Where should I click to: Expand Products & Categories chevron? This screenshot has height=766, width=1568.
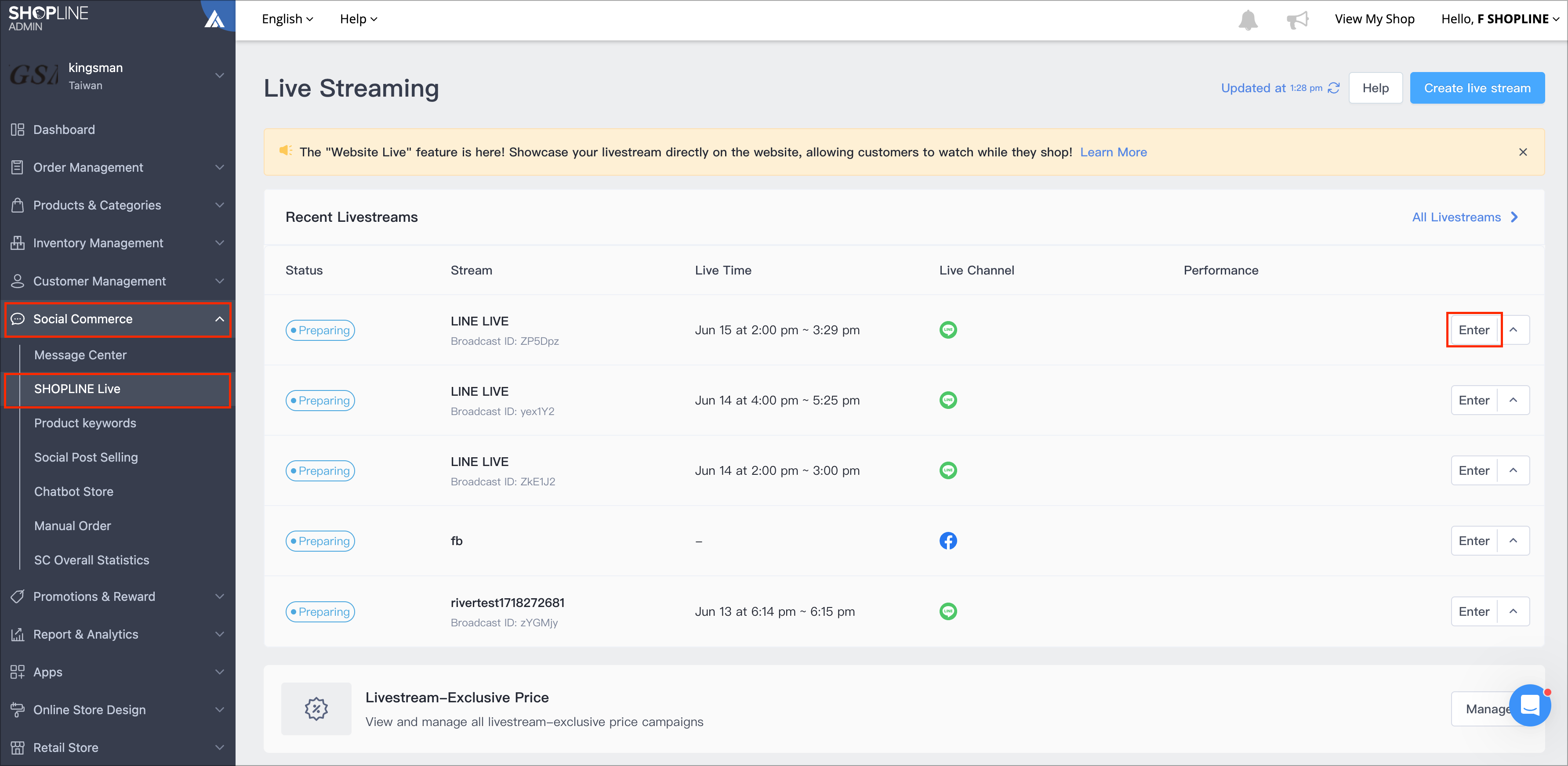point(220,205)
